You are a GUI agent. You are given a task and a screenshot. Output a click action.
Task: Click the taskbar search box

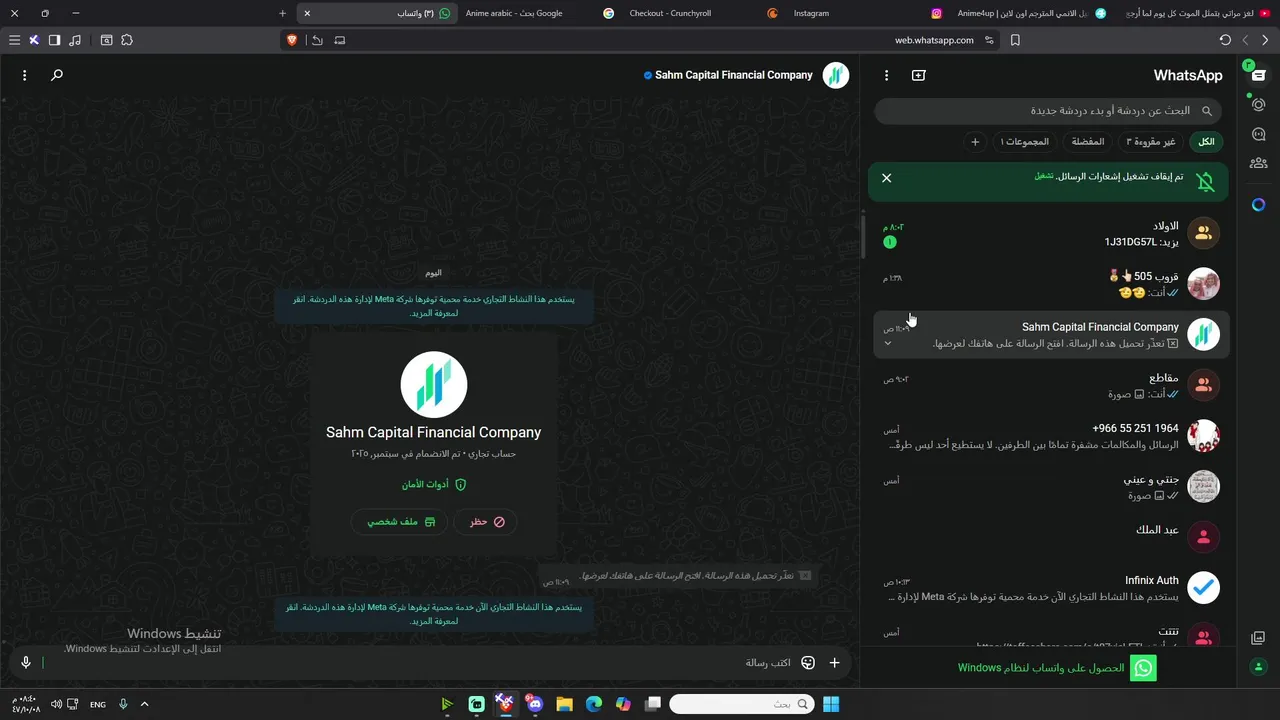tap(741, 704)
